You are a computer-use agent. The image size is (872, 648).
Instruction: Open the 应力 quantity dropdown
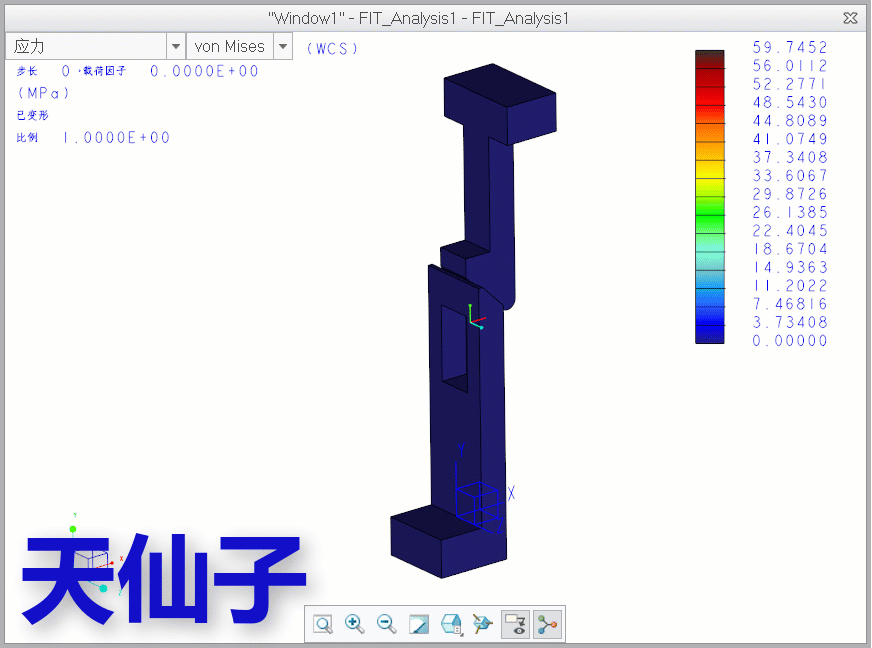(x=175, y=47)
